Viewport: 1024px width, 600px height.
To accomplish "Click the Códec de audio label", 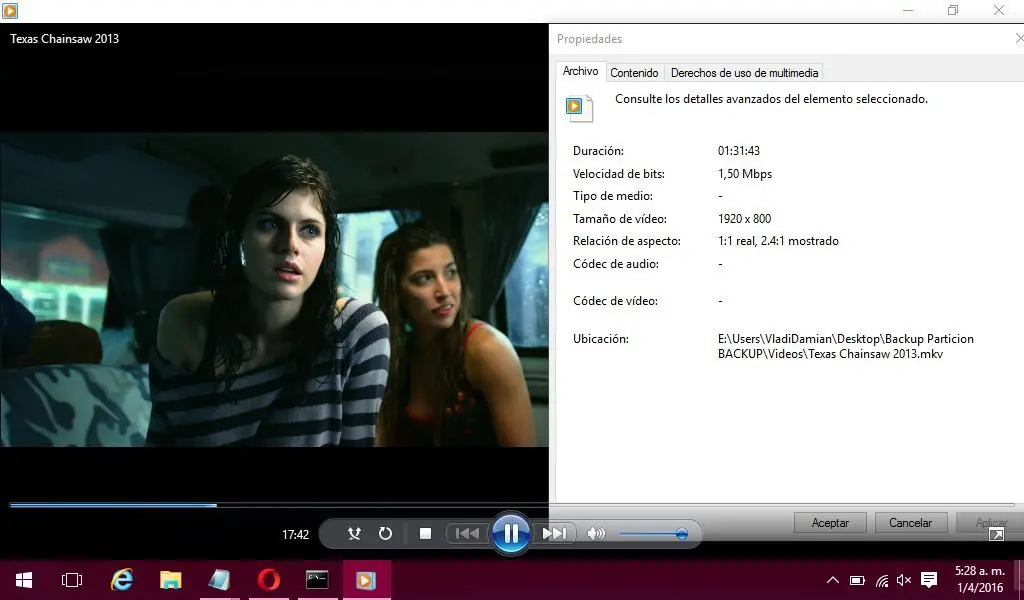I will click(616, 264).
